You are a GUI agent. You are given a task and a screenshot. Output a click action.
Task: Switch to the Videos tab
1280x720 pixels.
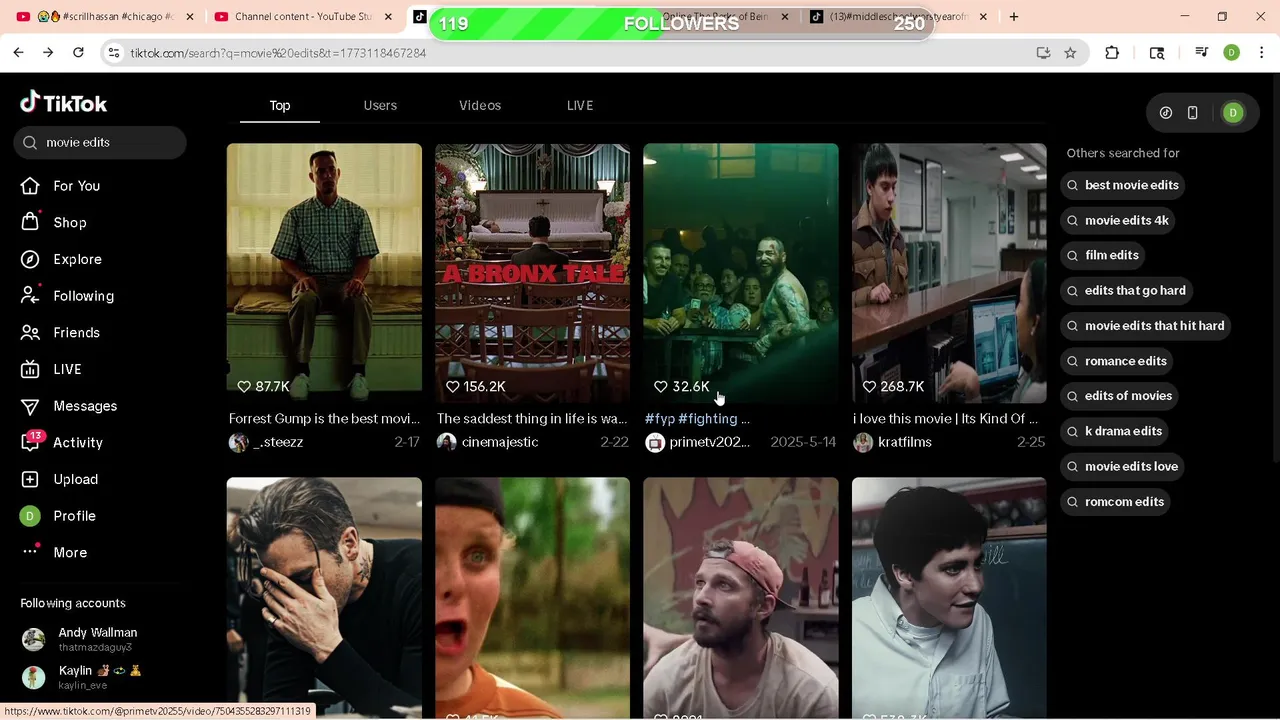[x=480, y=105]
